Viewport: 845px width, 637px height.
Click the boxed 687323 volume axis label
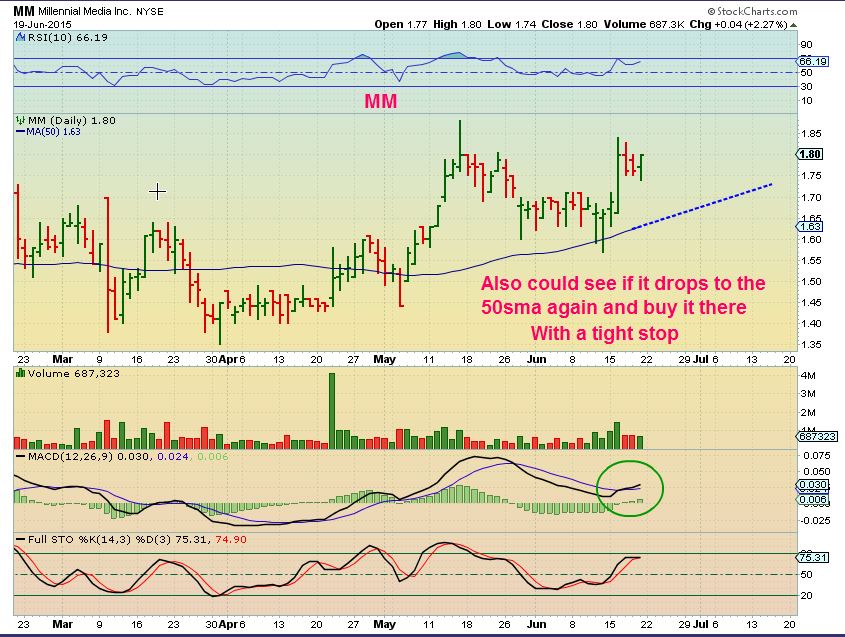[x=817, y=437]
